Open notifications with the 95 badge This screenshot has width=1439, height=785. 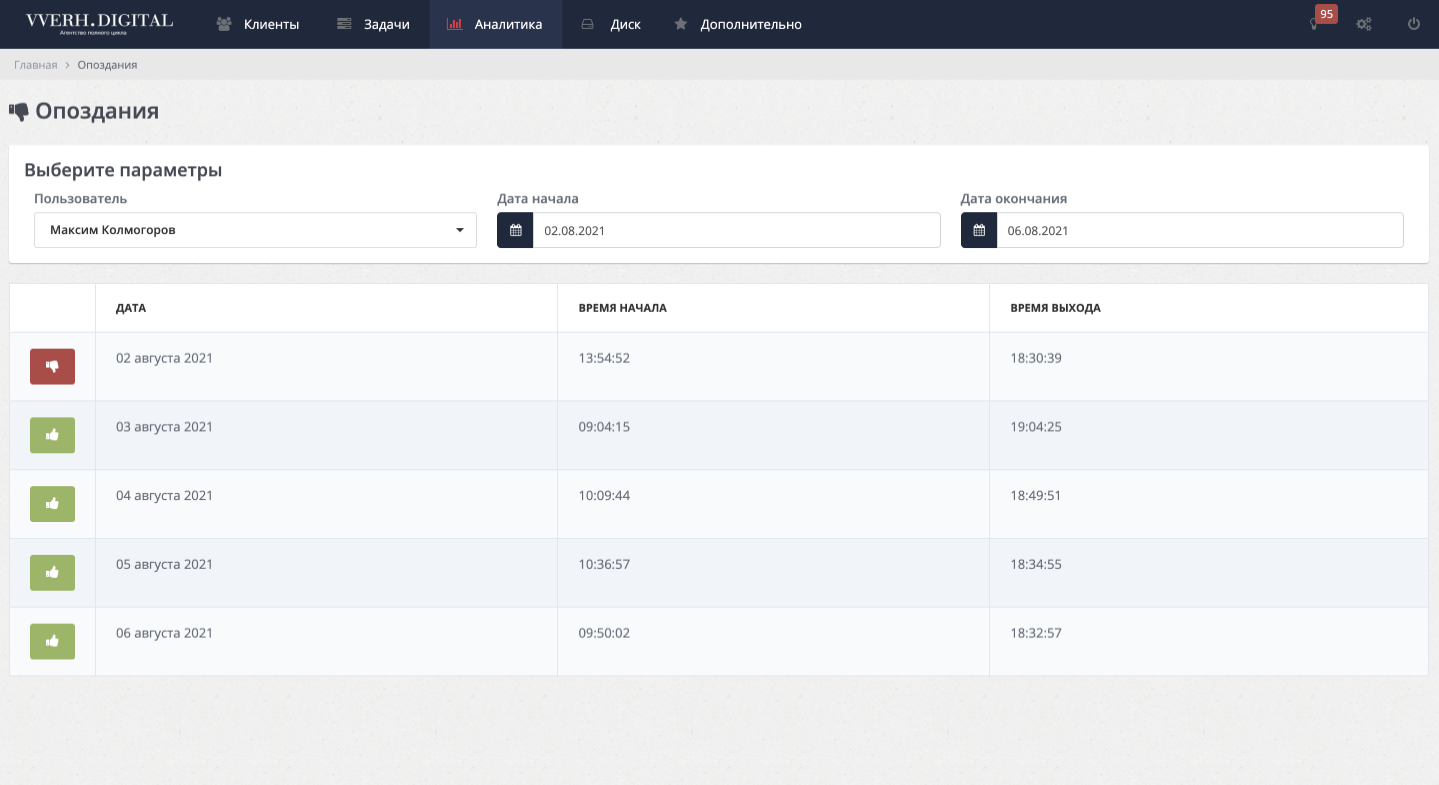pyautogui.click(x=1319, y=20)
